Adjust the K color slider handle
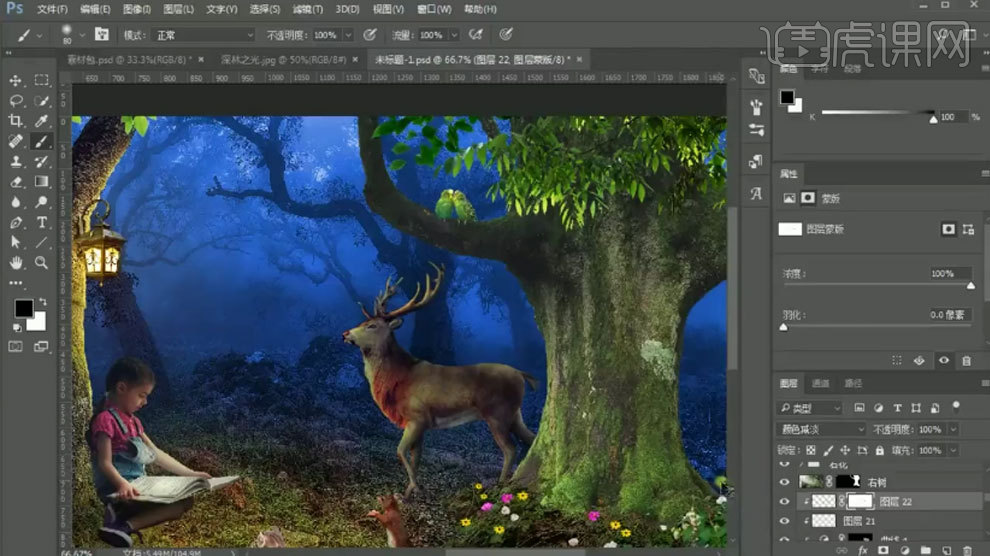990x556 pixels. pyautogui.click(x=933, y=119)
